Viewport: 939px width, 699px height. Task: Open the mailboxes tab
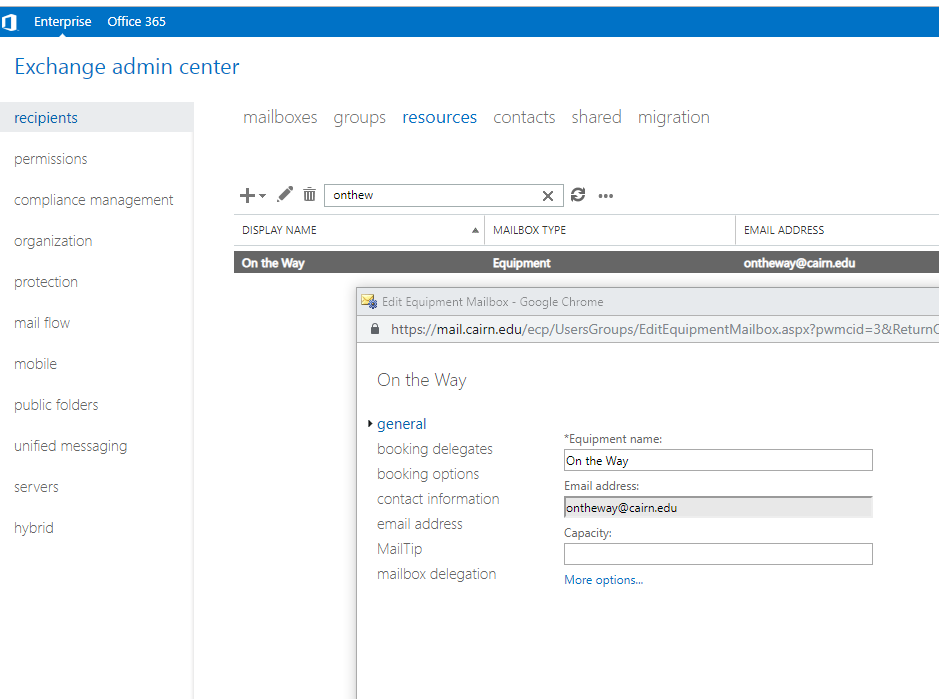point(280,117)
